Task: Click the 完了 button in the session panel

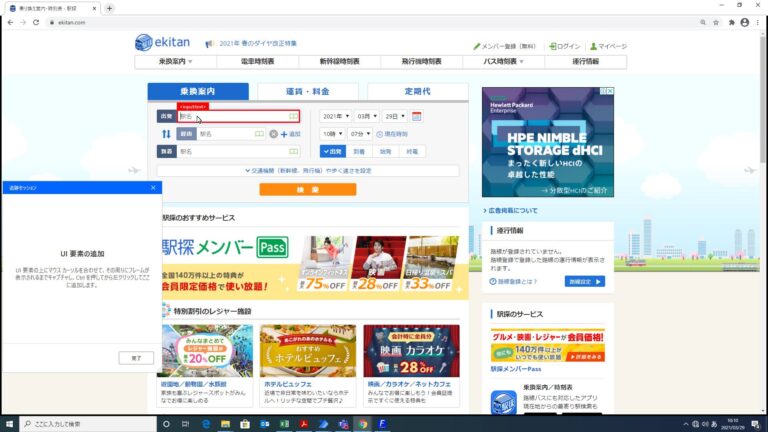Action: point(136,358)
